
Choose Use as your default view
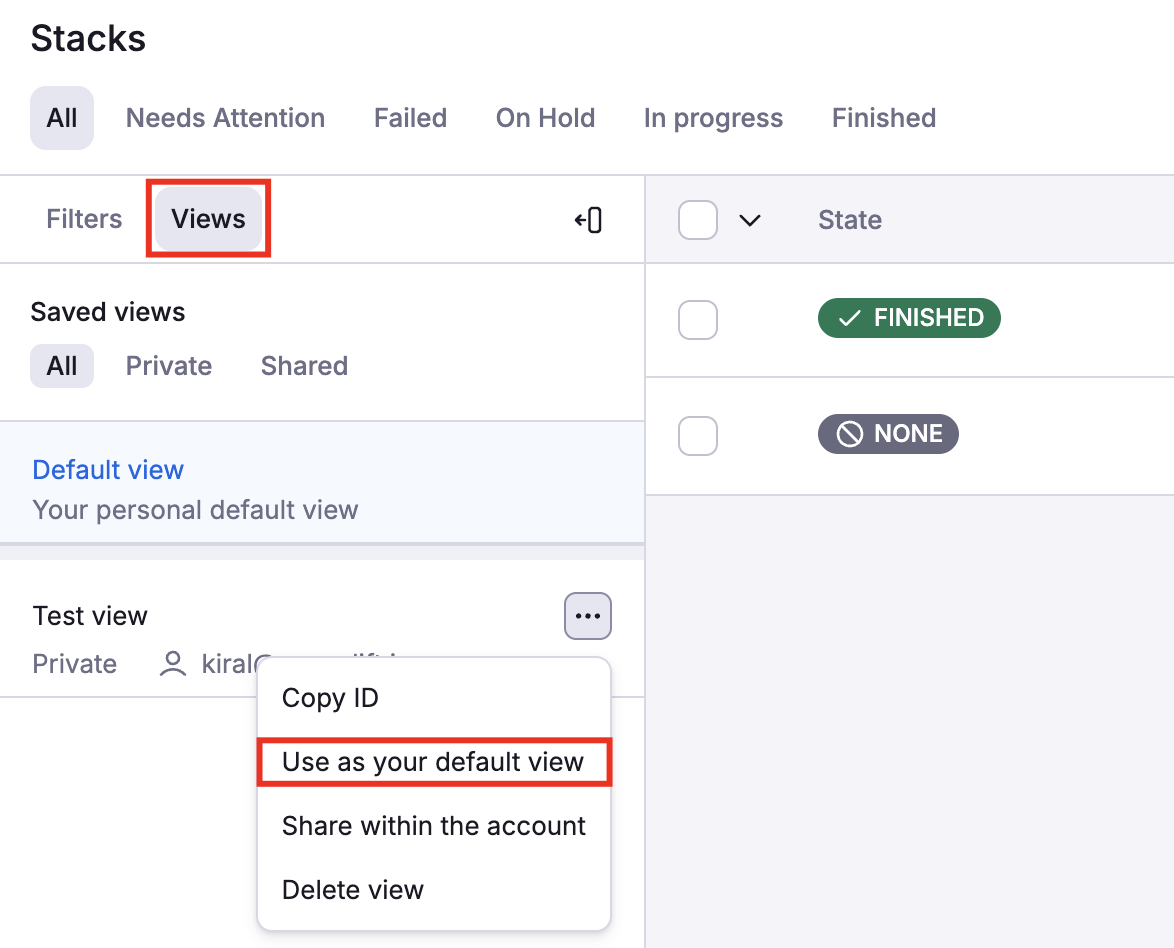click(433, 761)
